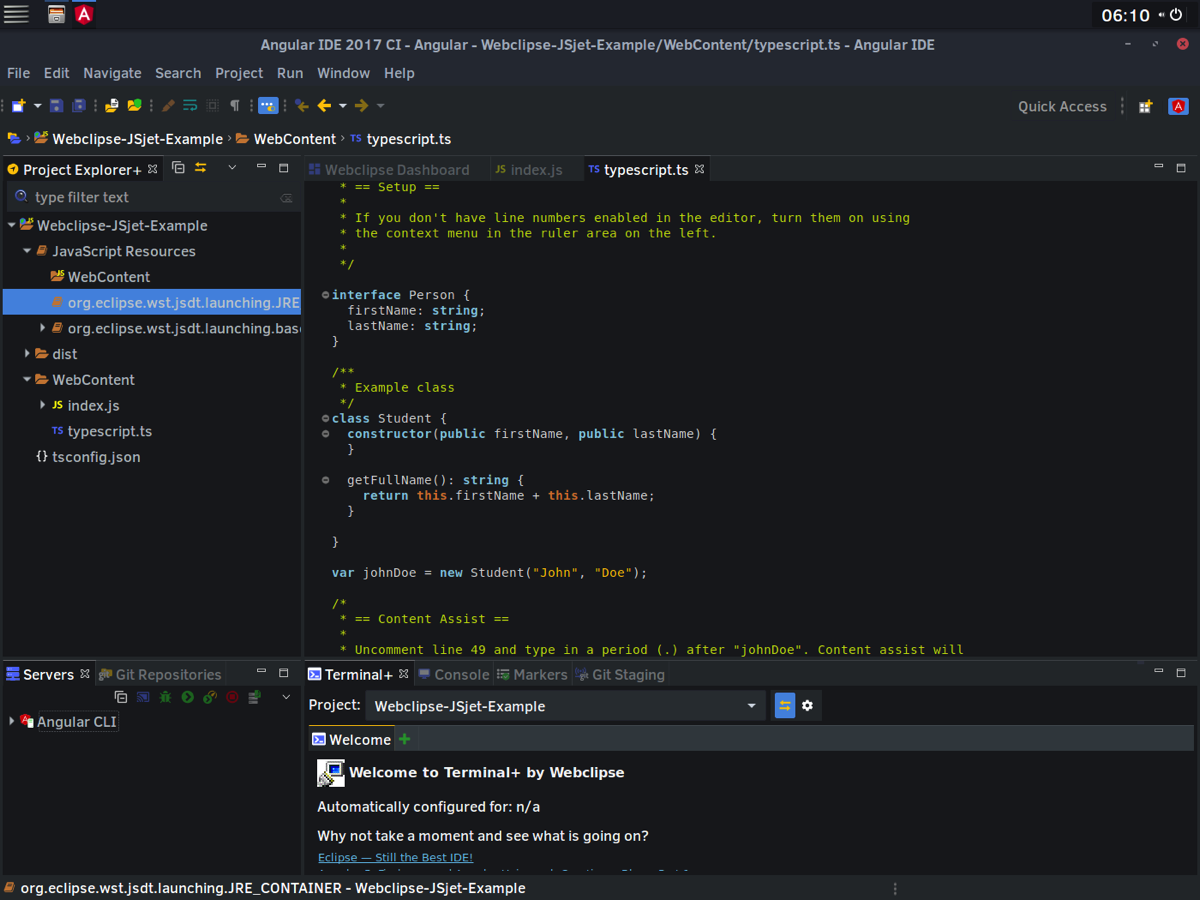Expand the dist folder

pos(27,354)
